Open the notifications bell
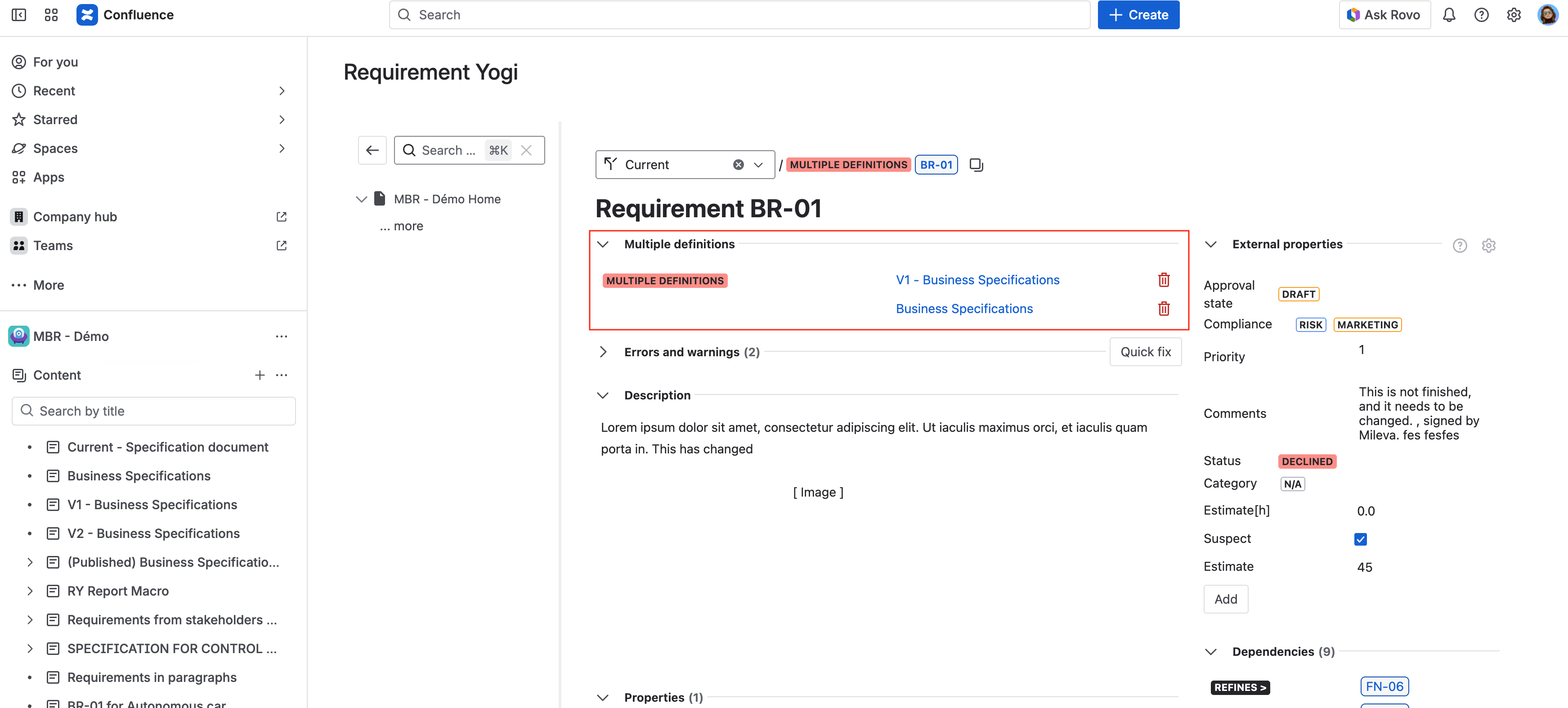Image resolution: width=1568 pixels, height=708 pixels. pos(1449,15)
